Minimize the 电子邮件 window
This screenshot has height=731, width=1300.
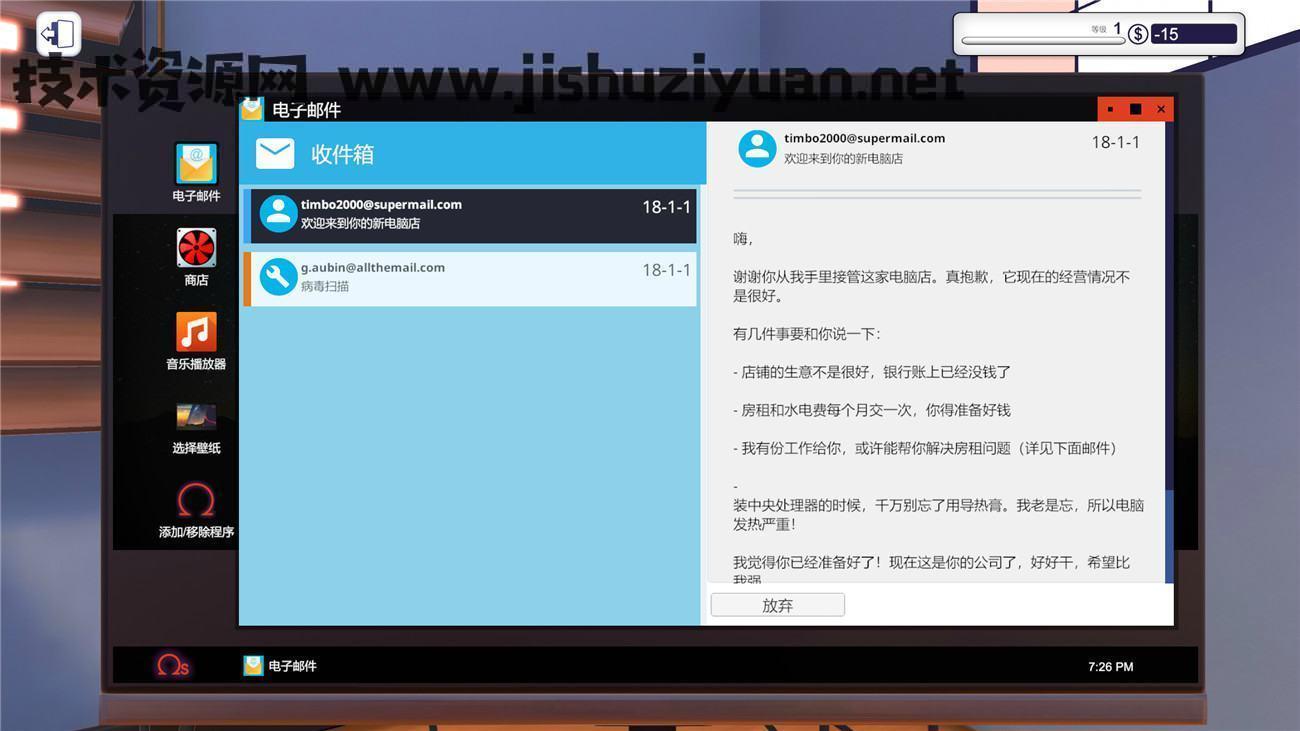[1110, 109]
